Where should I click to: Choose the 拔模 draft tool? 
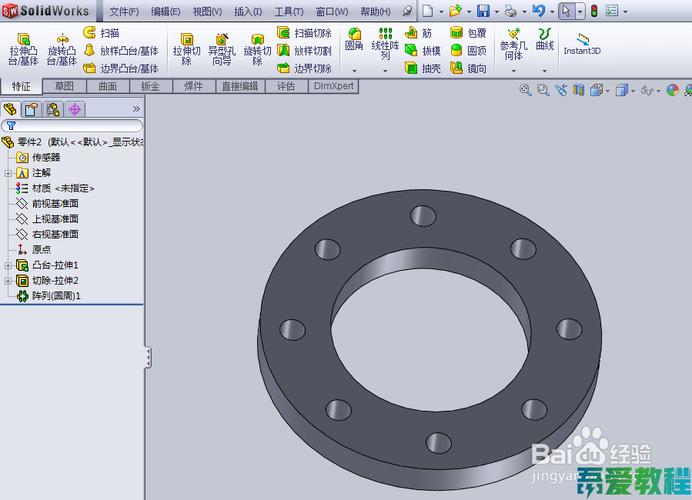click(x=423, y=50)
